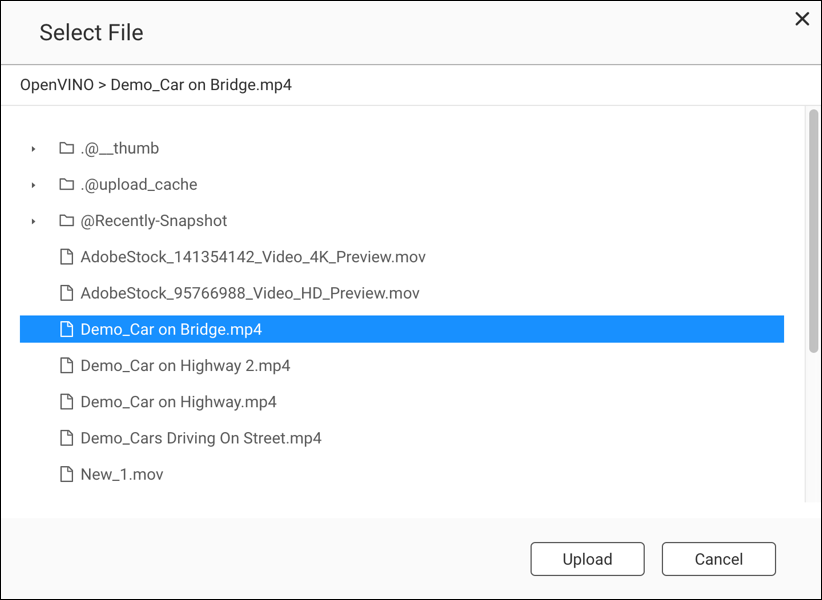Expand the @Recently-Snapshot folder arrow
Image resolution: width=822 pixels, height=600 pixels.
(33, 221)
